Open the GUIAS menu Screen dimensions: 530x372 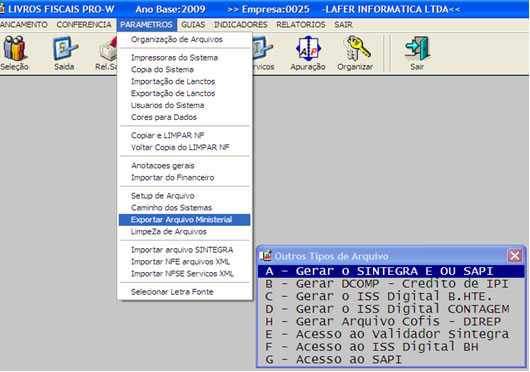[x=193, y=25]
